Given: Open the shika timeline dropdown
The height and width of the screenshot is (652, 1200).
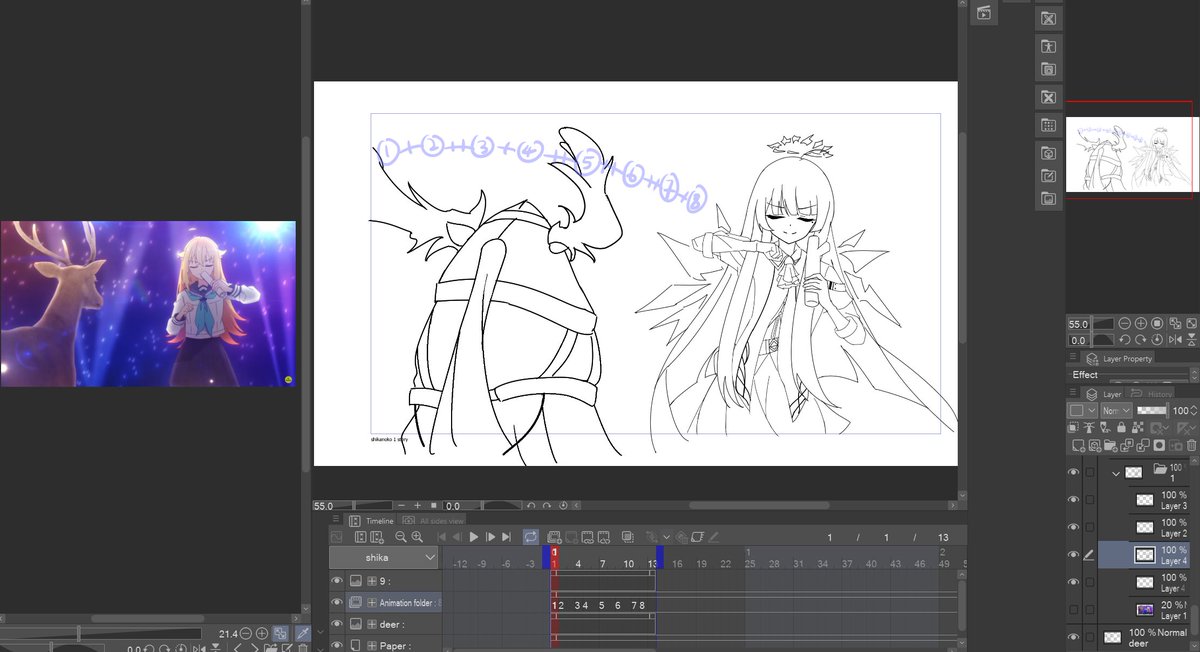Looking at the screenshot, I should 384,557.
